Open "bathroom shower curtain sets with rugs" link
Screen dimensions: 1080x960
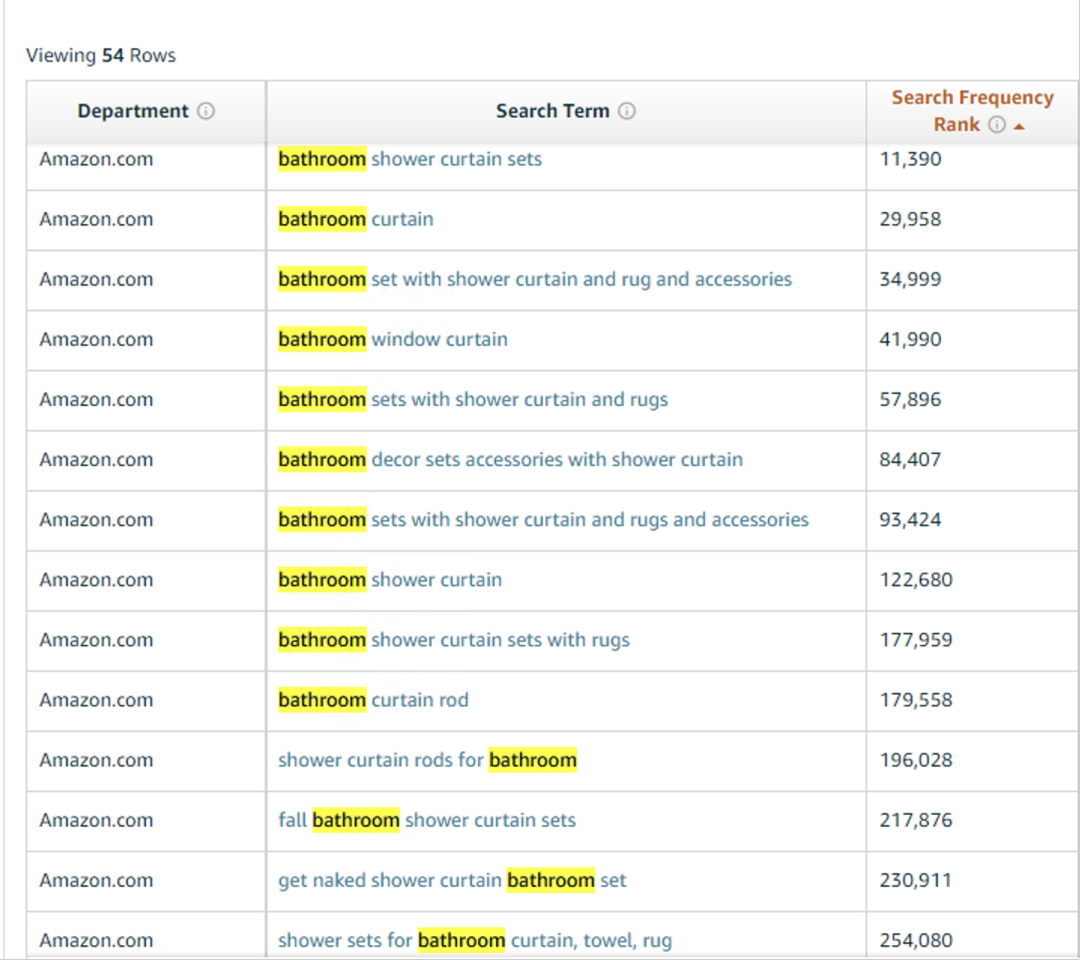(454, 640)
